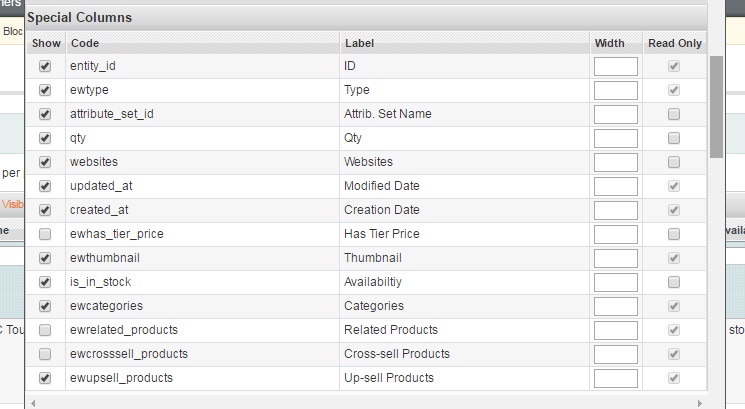Click Width box for created_at row
The image size is (745, 409).
click(x=615, y=210)
